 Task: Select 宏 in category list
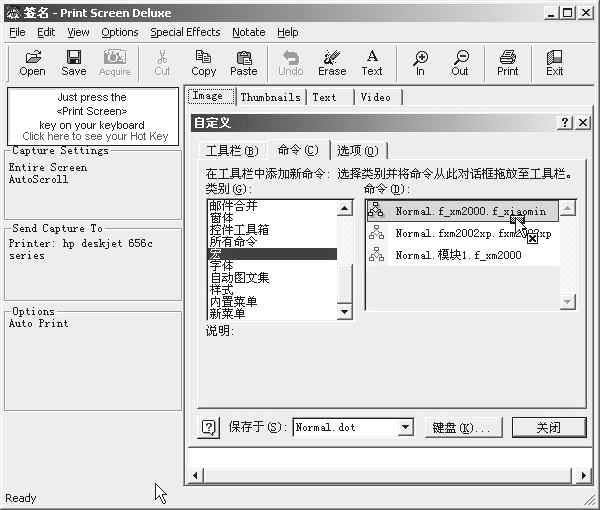272,254
